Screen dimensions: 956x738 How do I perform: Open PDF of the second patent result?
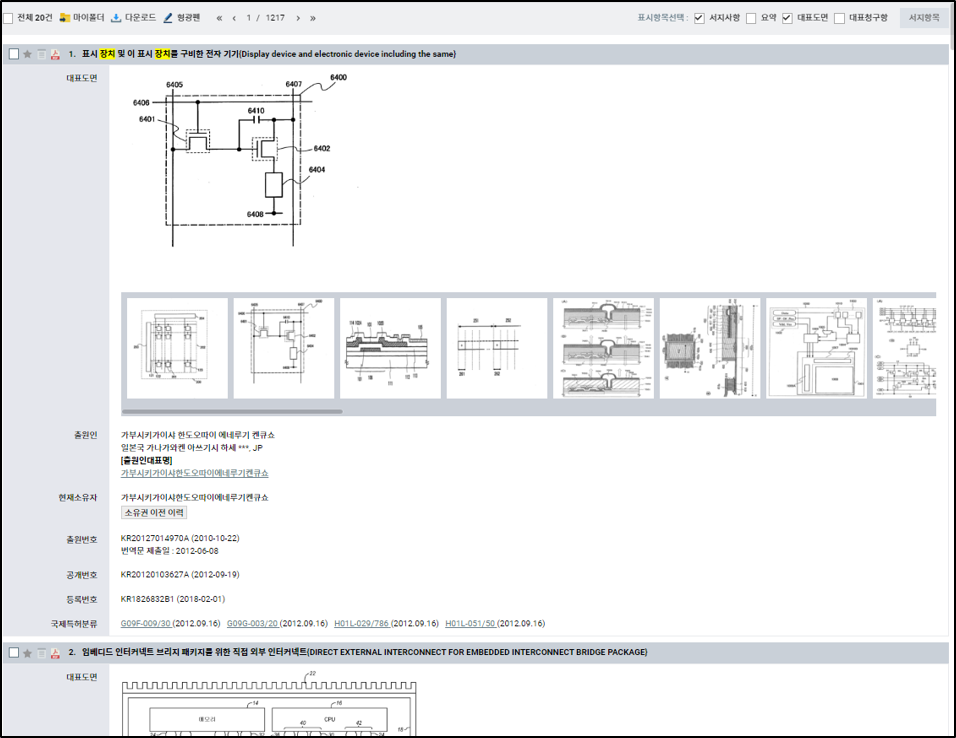[56, 653]
